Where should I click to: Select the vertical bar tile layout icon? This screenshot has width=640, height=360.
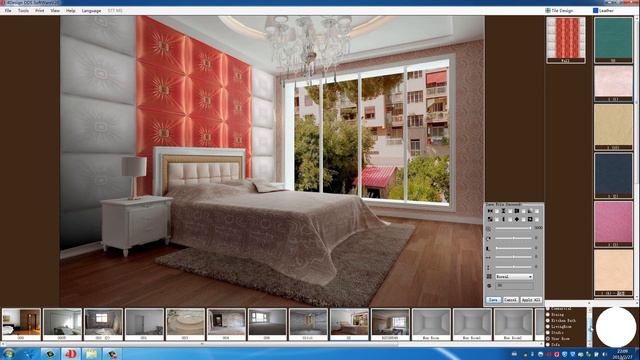tap(503, 219)
